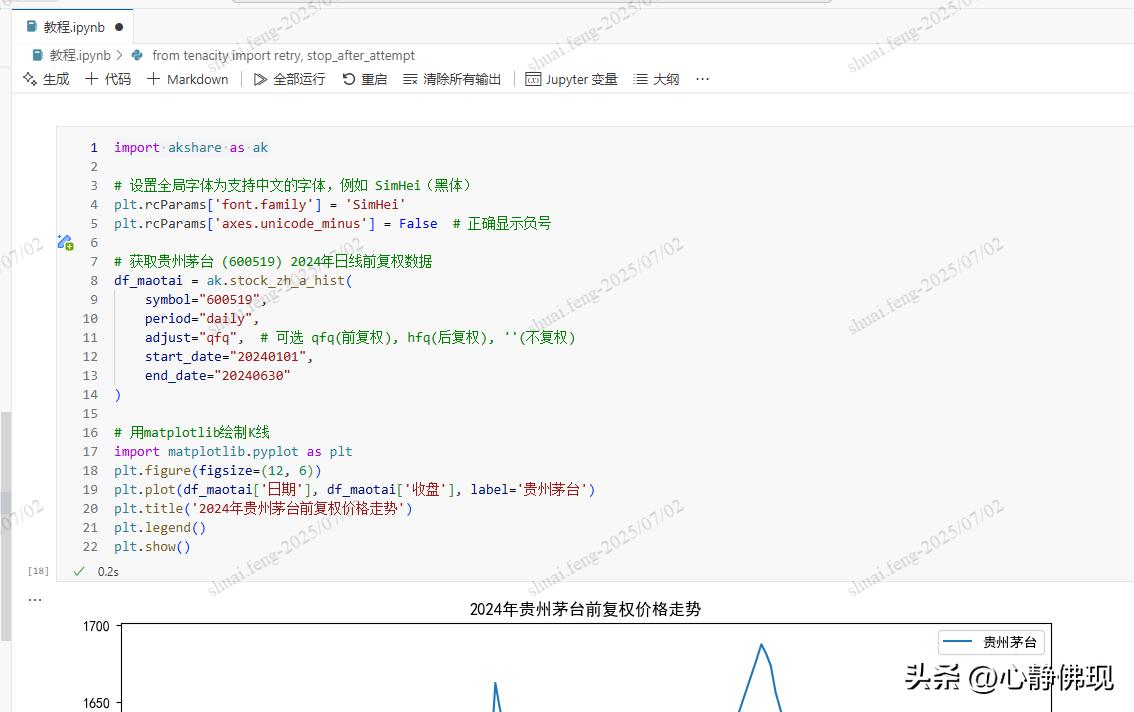Click on ak.stock_zh_a_hist call in line 8
Screen dimensions: 1134x712
279,281
